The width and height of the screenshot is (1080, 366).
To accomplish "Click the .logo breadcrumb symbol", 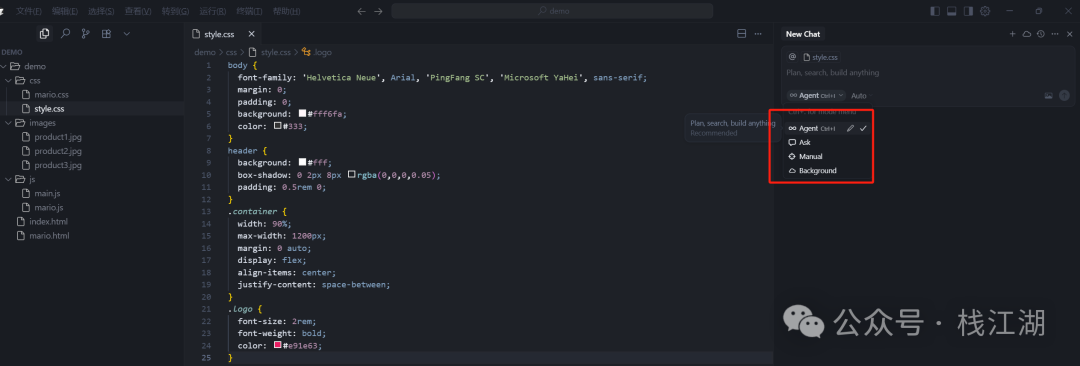I will [317, 52].
